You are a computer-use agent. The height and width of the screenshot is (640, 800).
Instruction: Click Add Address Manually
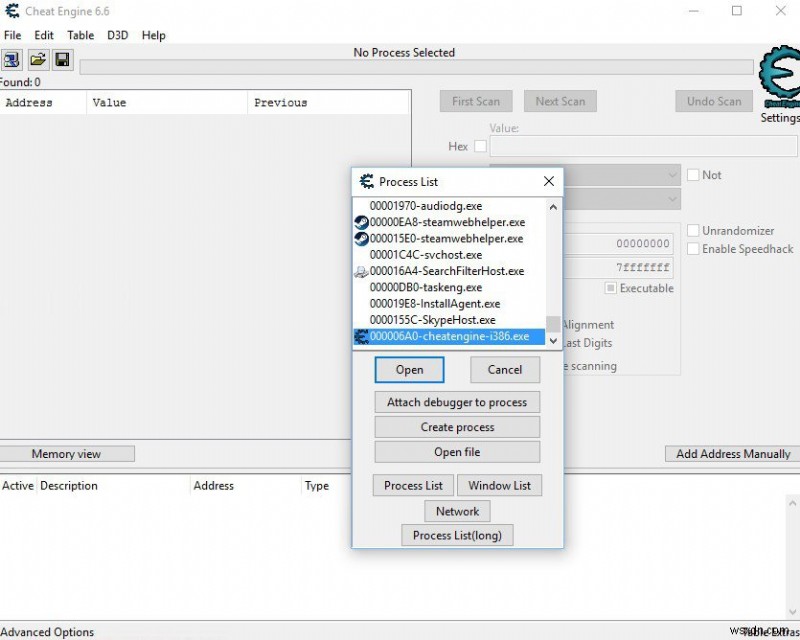(731, 453)
